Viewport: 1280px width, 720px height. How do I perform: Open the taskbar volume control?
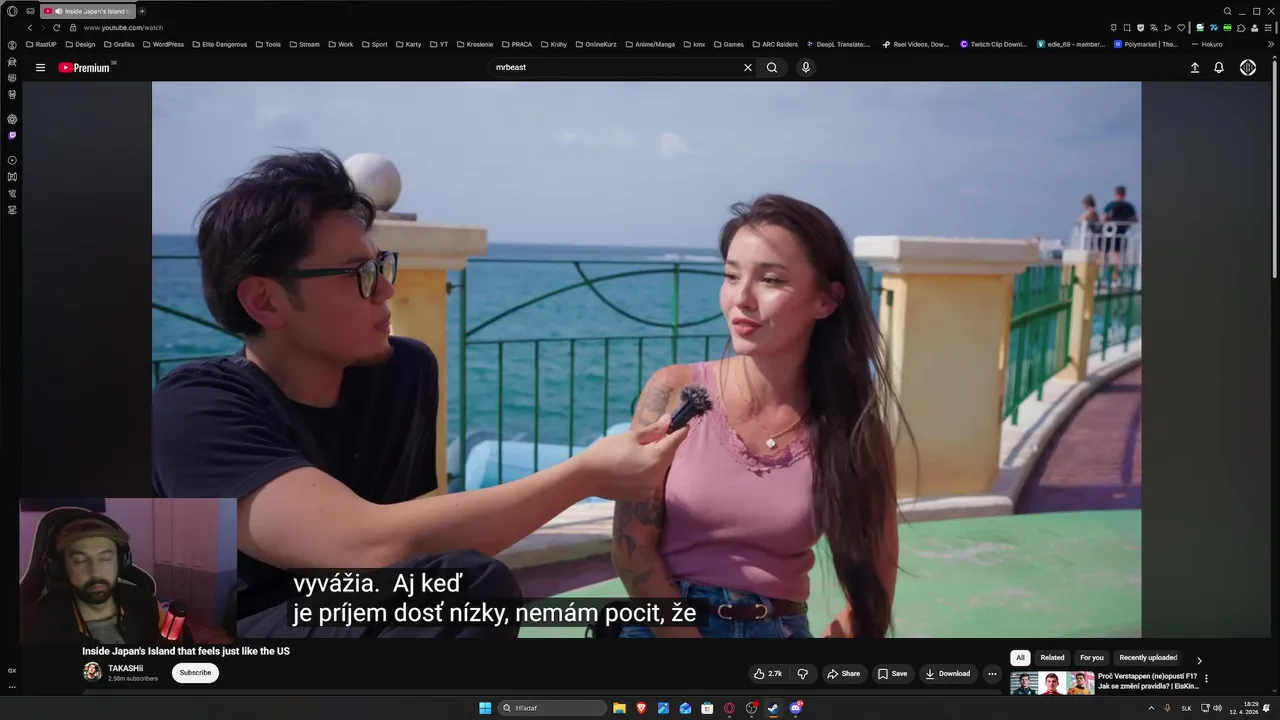click(1217, 708)
